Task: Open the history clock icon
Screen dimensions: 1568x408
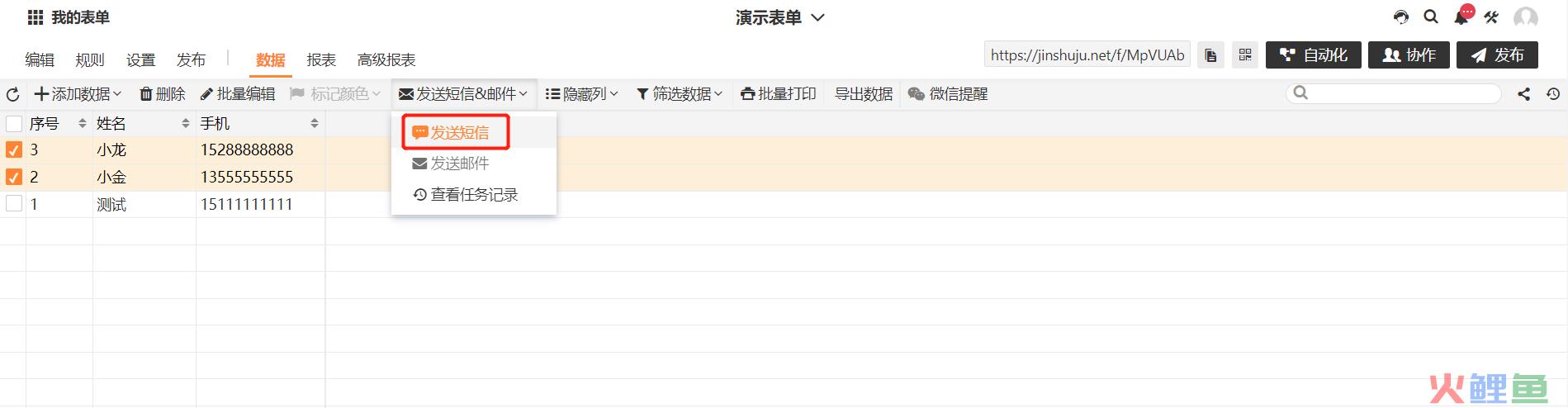Action: 1553,94
